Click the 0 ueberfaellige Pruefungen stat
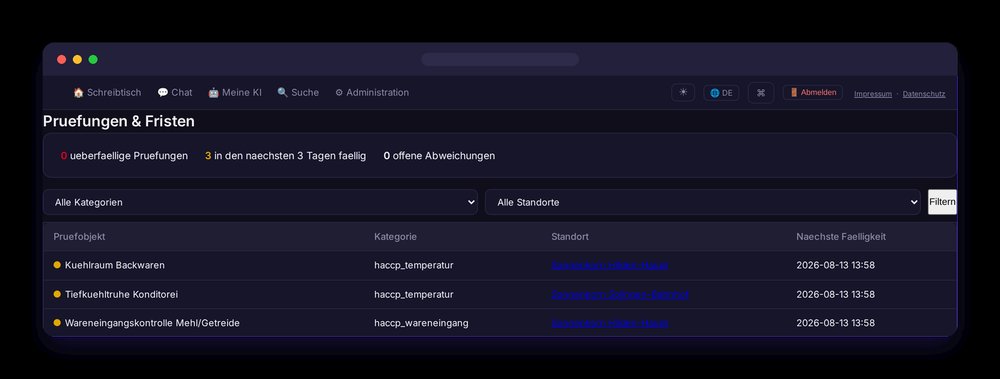Image resolution: width=1000 pixels, height=379 pixels. click(x=124, y=156)
